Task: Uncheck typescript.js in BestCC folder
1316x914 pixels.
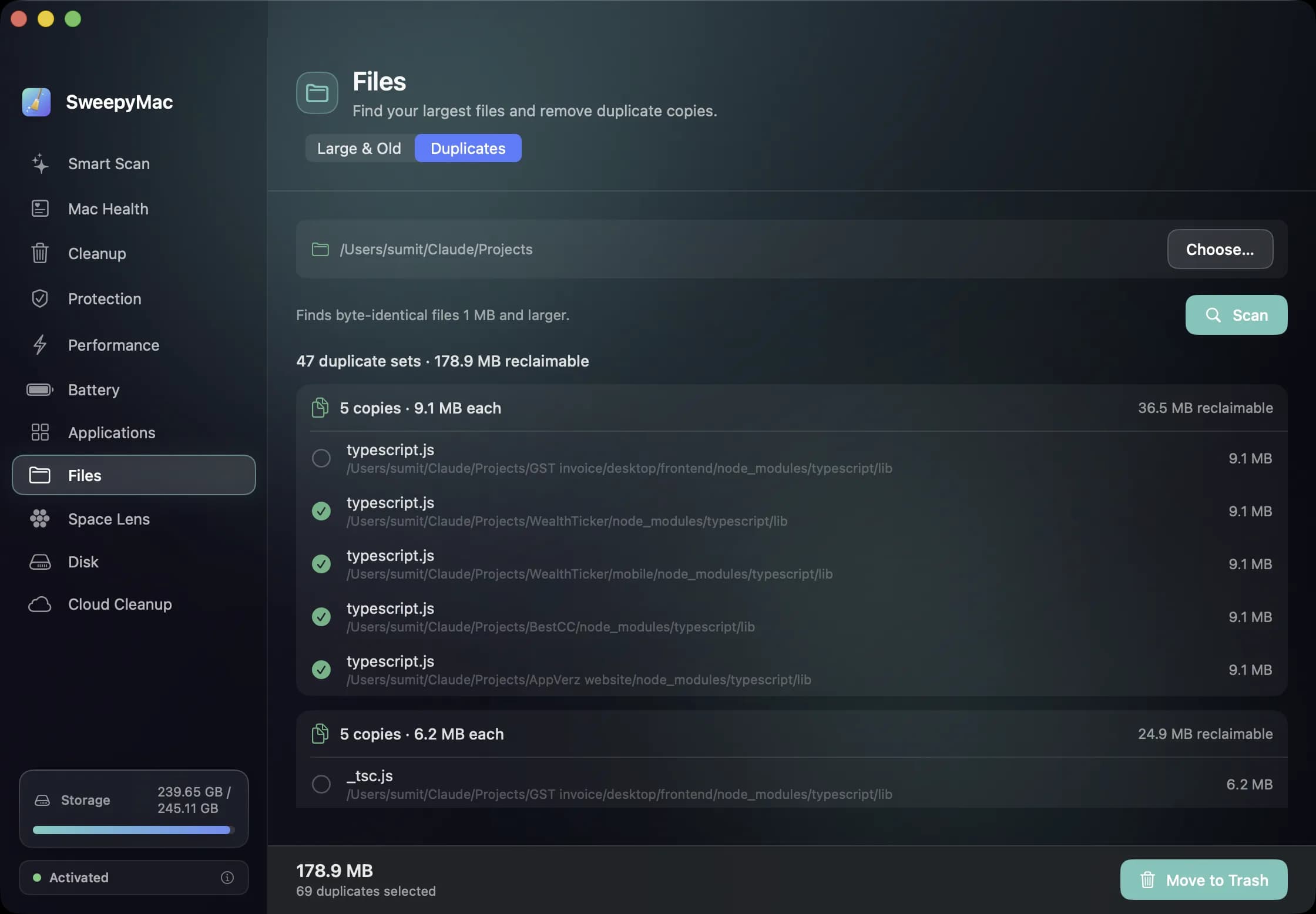Action: pos(321,617)
